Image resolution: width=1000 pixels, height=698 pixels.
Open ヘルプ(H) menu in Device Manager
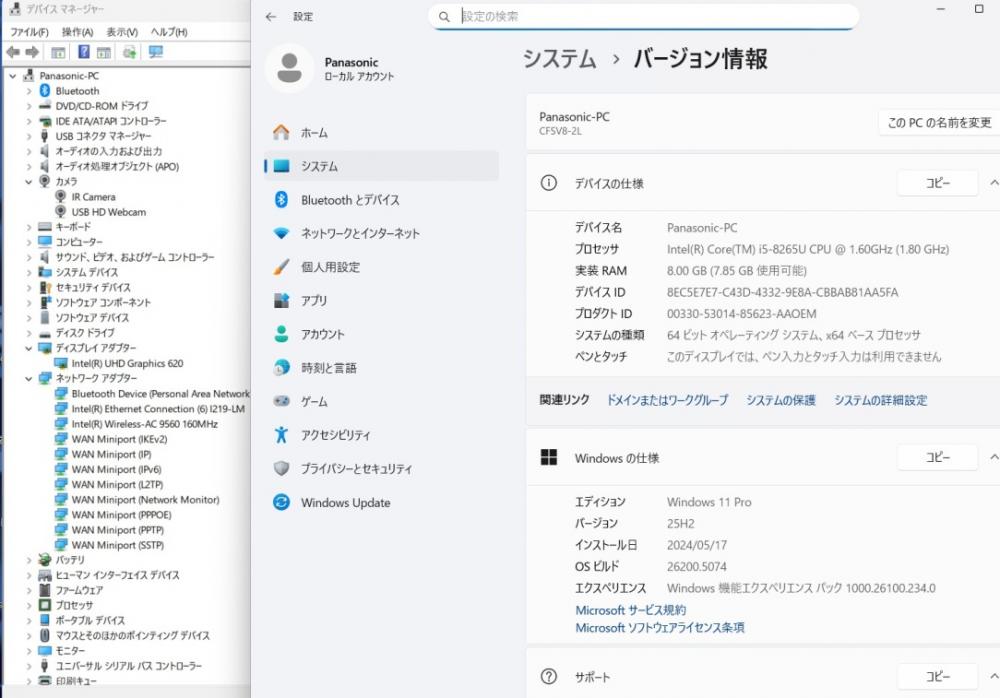point(169,32)
